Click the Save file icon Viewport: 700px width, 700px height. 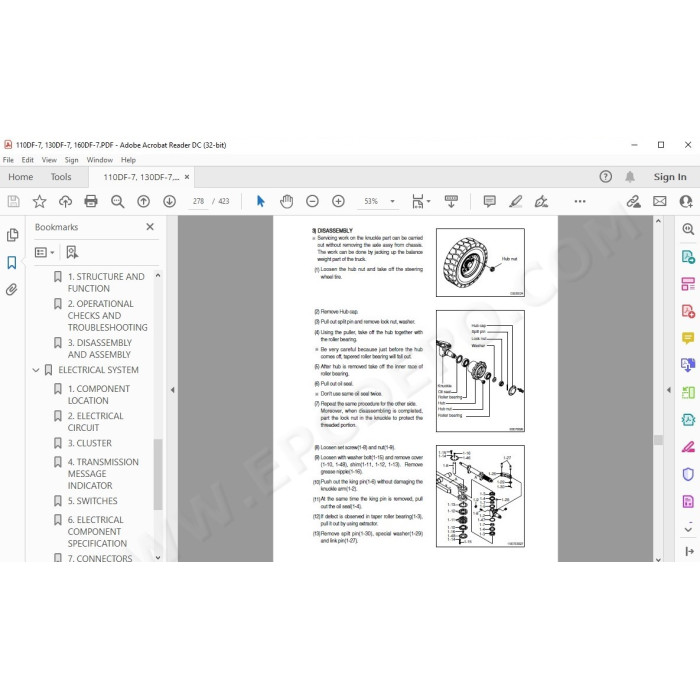13,201
